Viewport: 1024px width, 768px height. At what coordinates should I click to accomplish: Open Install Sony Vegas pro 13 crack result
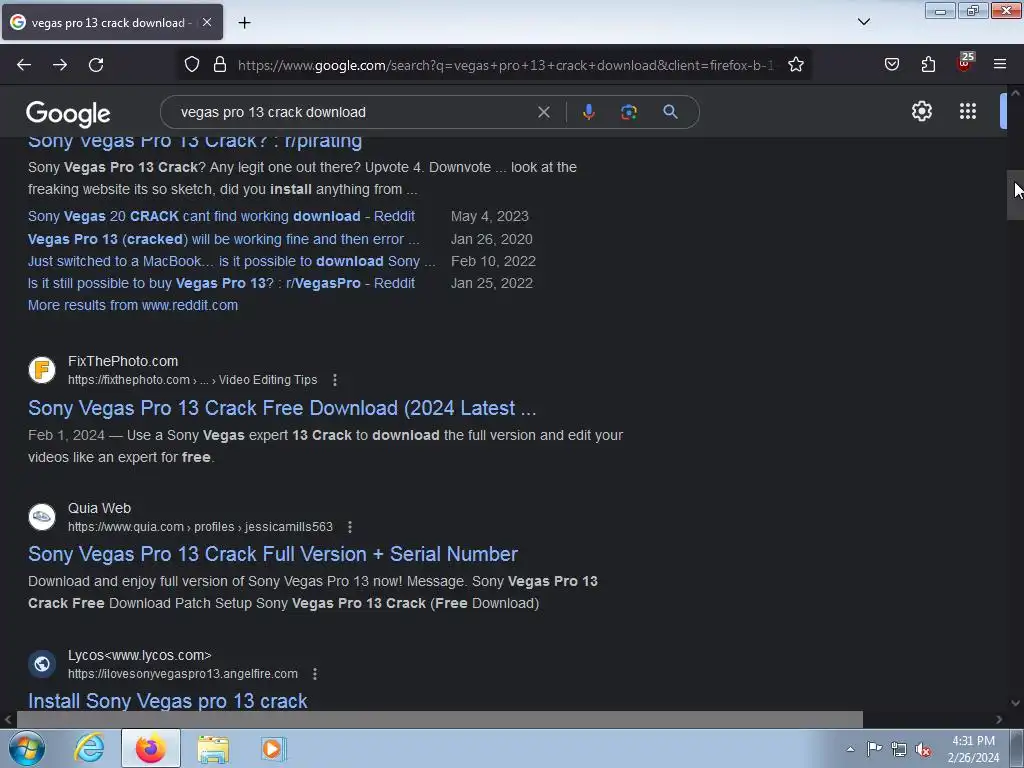coord(168,701)
